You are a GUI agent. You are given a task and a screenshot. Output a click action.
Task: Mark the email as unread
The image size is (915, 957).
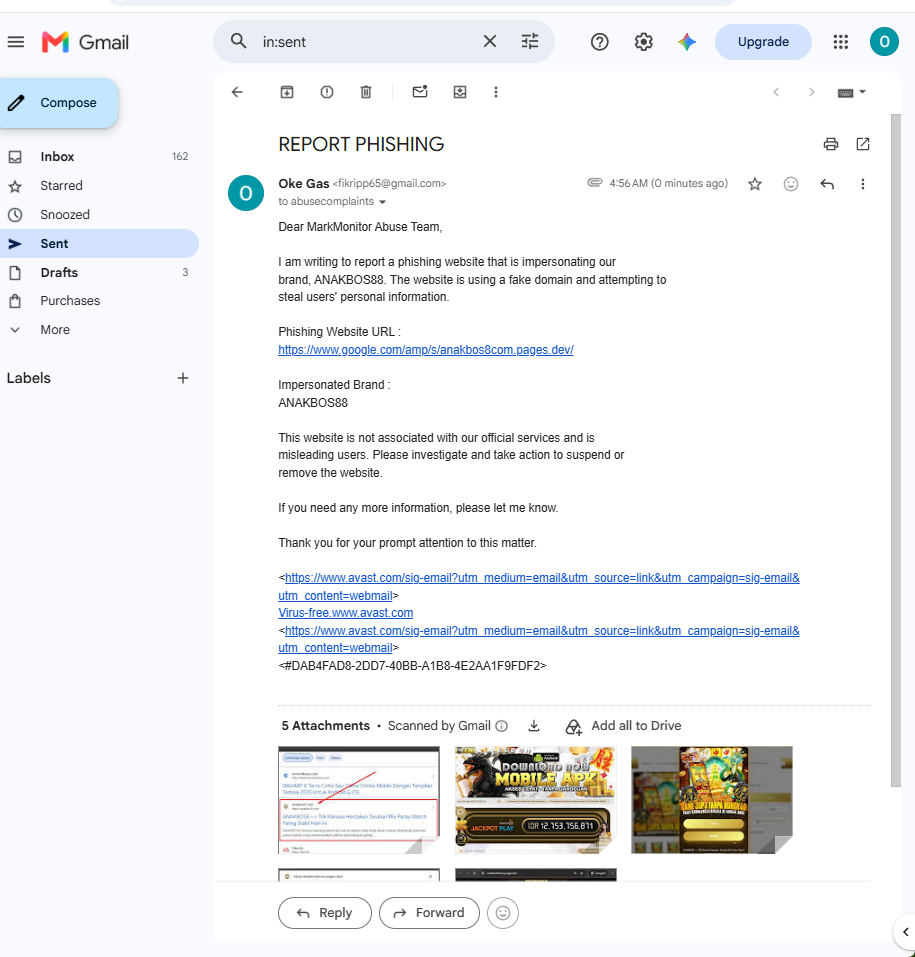pyautogui.click(x=420, y=92)
